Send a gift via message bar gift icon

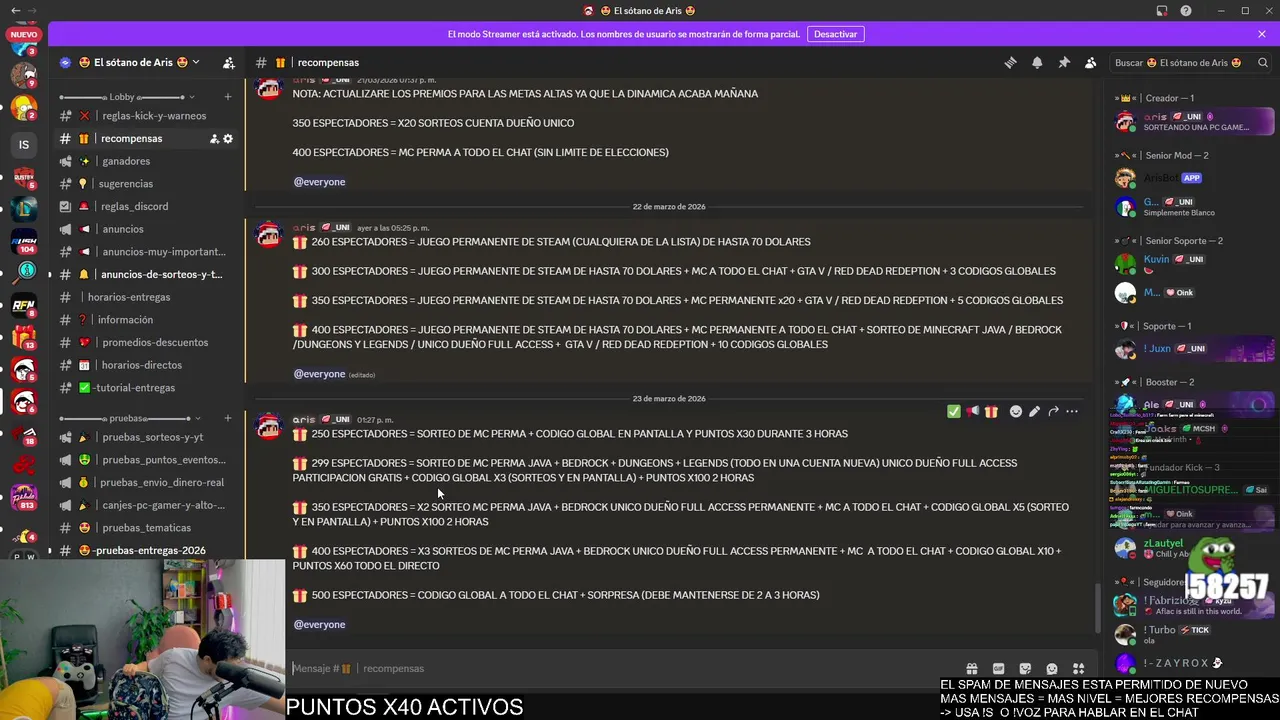click(971, 668)
